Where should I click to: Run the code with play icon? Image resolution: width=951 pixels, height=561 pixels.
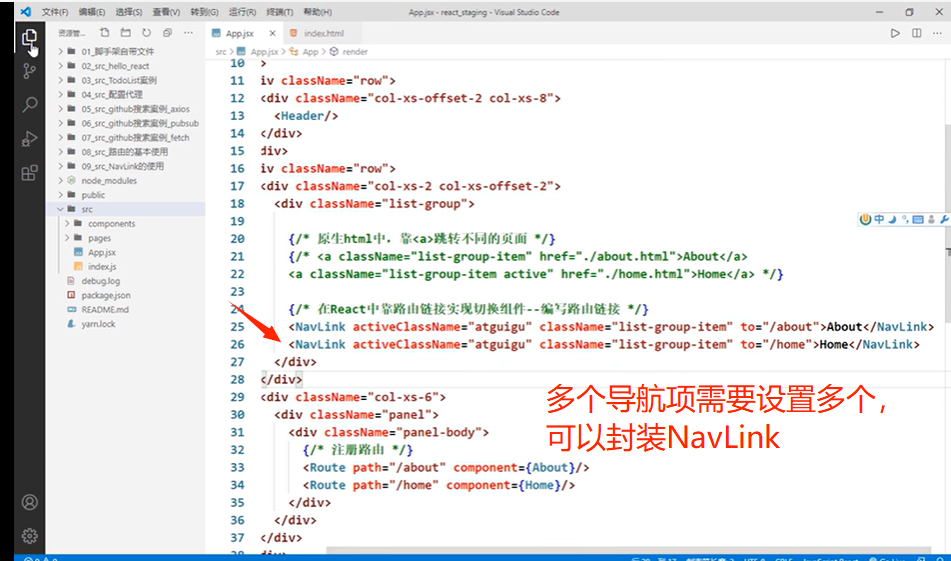(x=895, y=33)
